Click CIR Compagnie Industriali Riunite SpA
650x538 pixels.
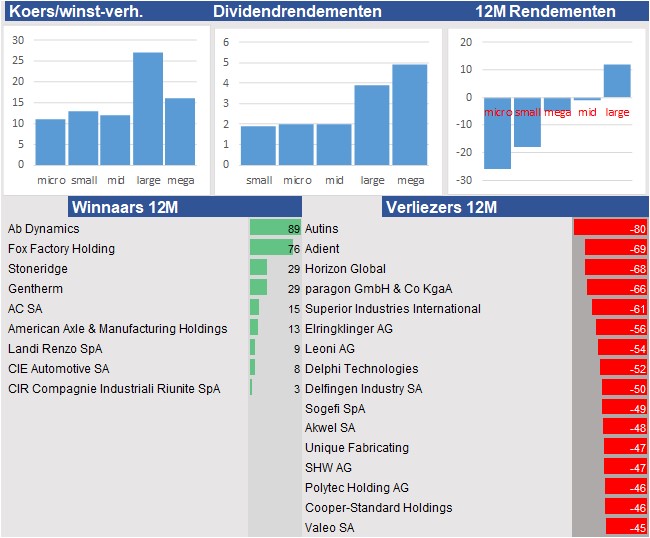click(x=114, y=389)
